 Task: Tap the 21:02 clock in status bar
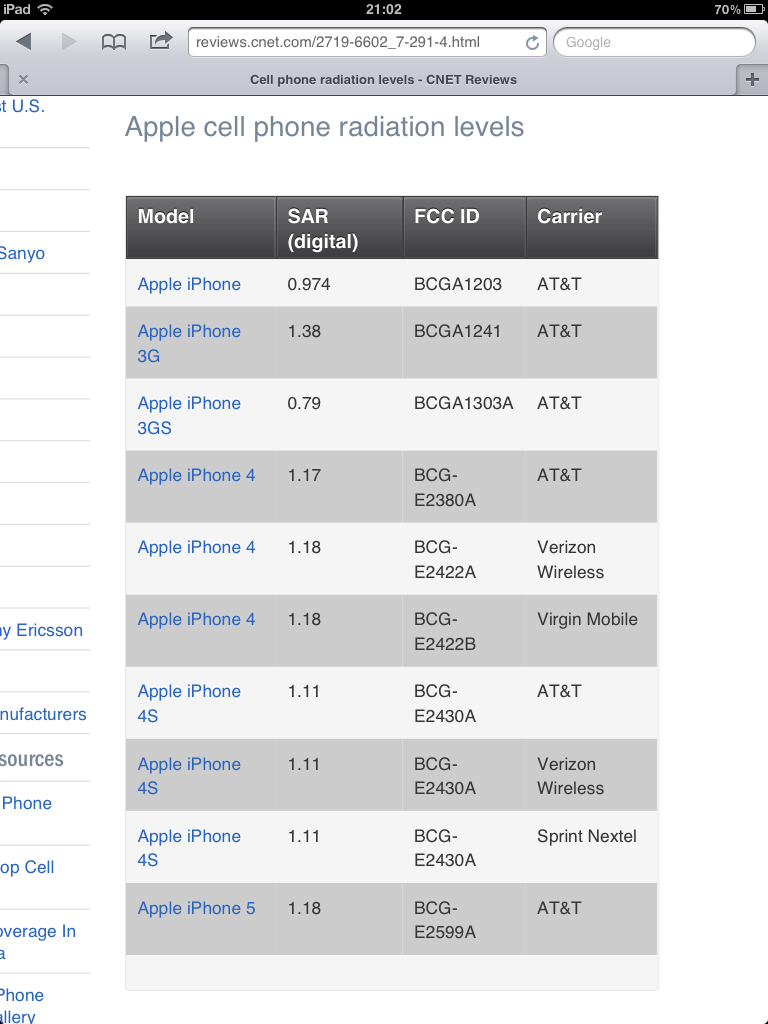(384, 9)
